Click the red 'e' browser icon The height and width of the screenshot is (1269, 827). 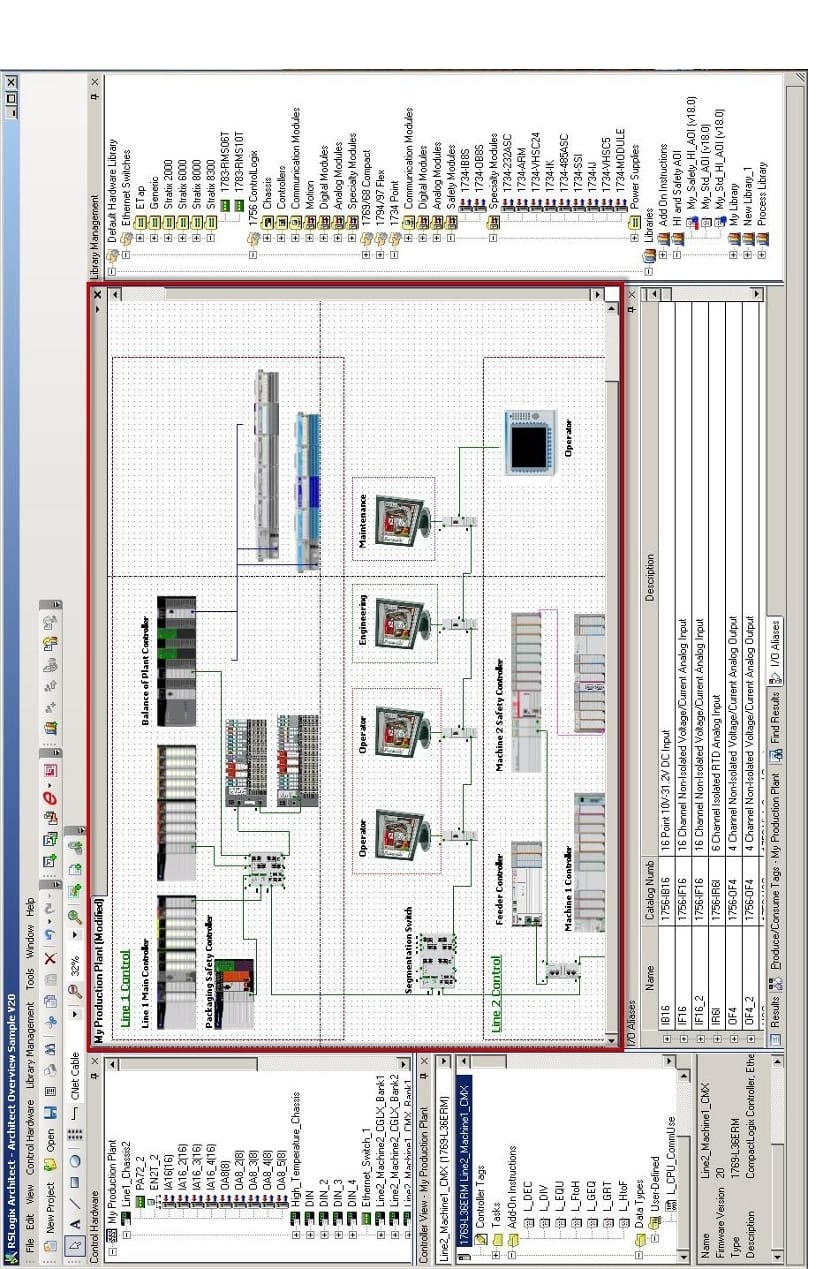50,798
